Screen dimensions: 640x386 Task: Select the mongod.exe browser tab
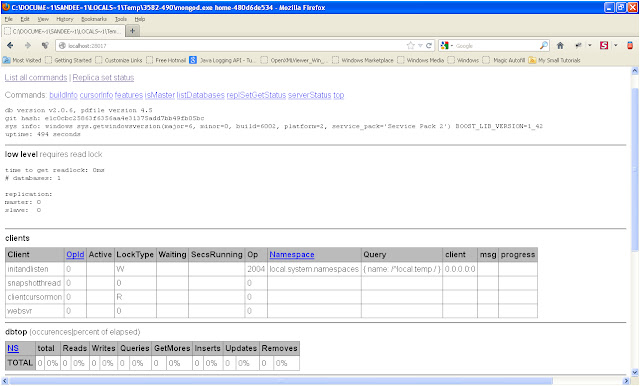click(63, 31)
